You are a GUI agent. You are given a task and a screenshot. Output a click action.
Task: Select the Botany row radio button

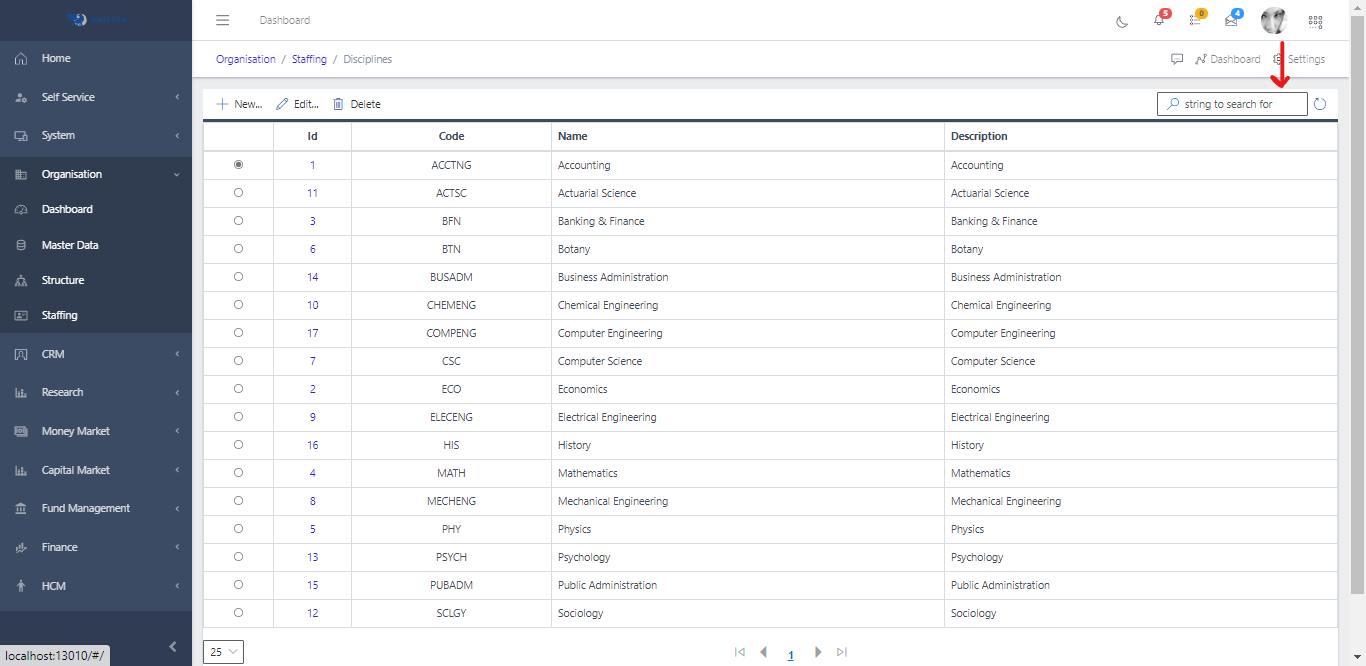tap(238, 249)
